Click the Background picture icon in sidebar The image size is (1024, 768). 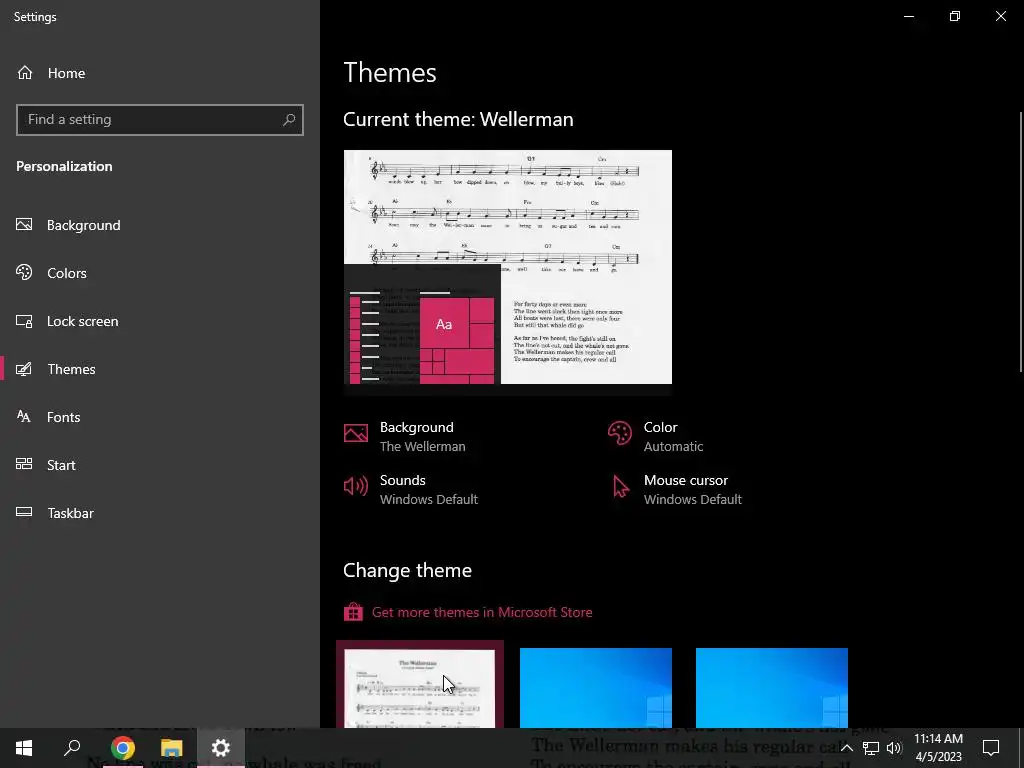[24, 225]
